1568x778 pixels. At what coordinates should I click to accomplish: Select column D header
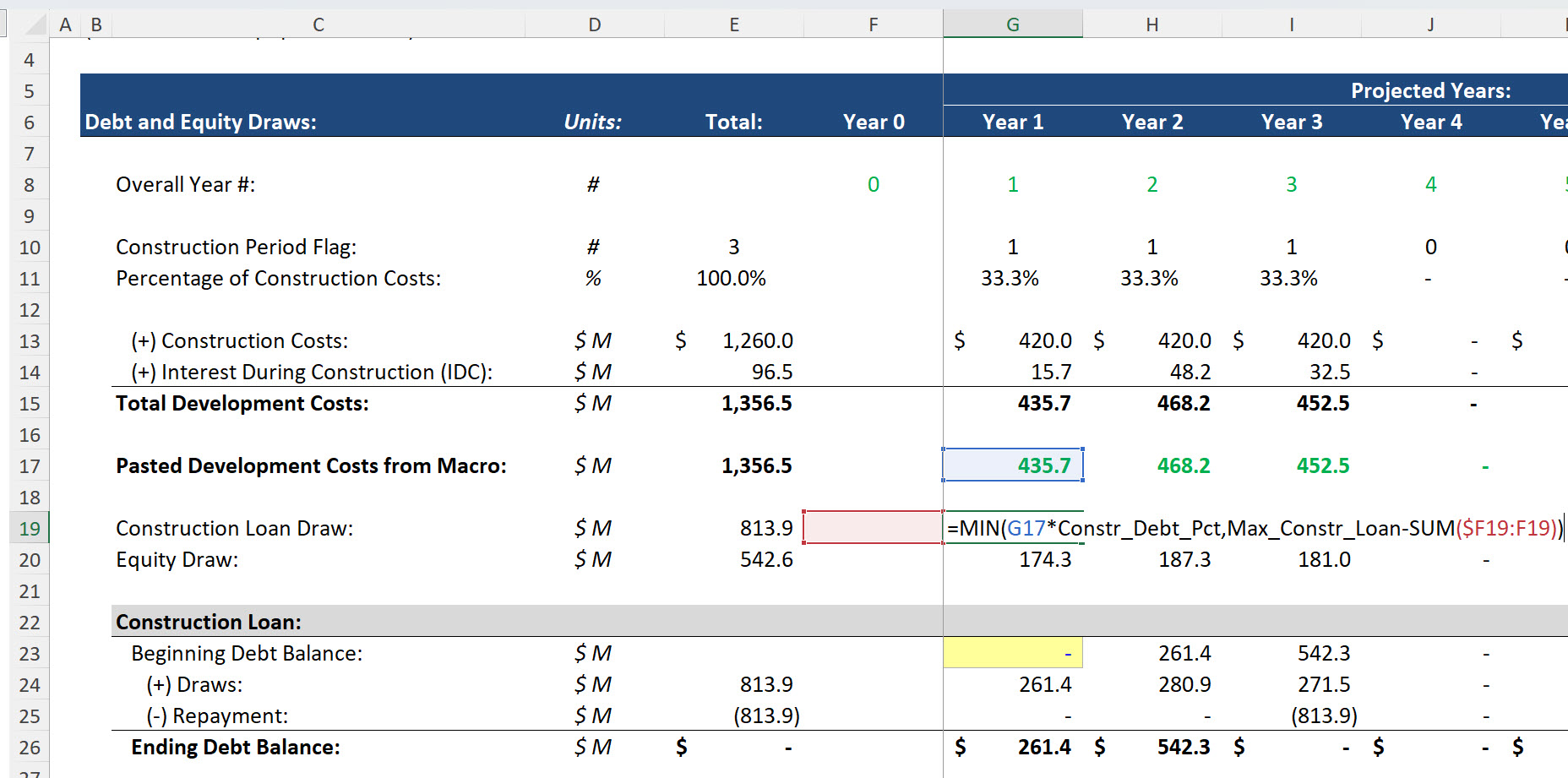point(595,24)
